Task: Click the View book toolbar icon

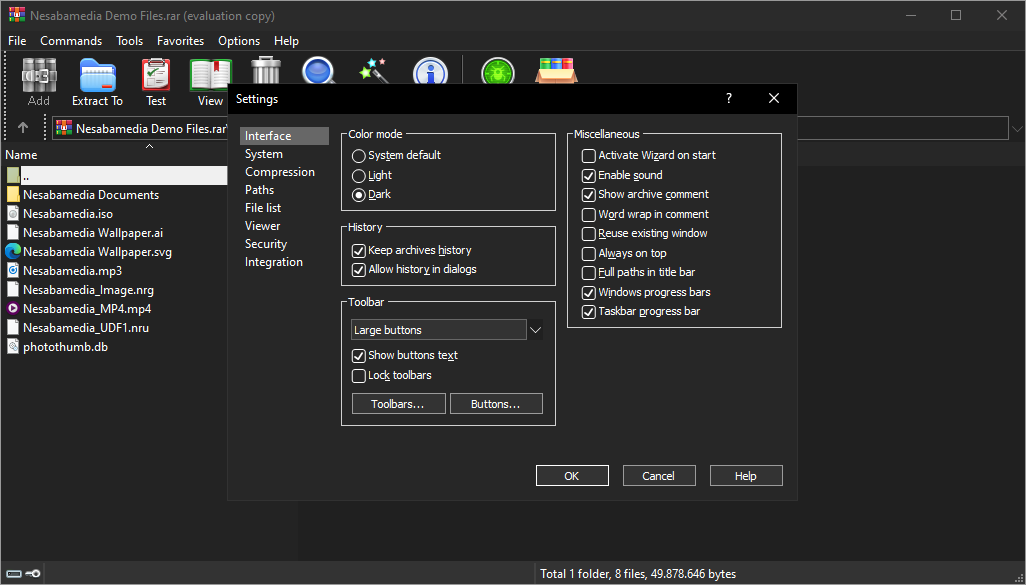Action: point(210,75)
